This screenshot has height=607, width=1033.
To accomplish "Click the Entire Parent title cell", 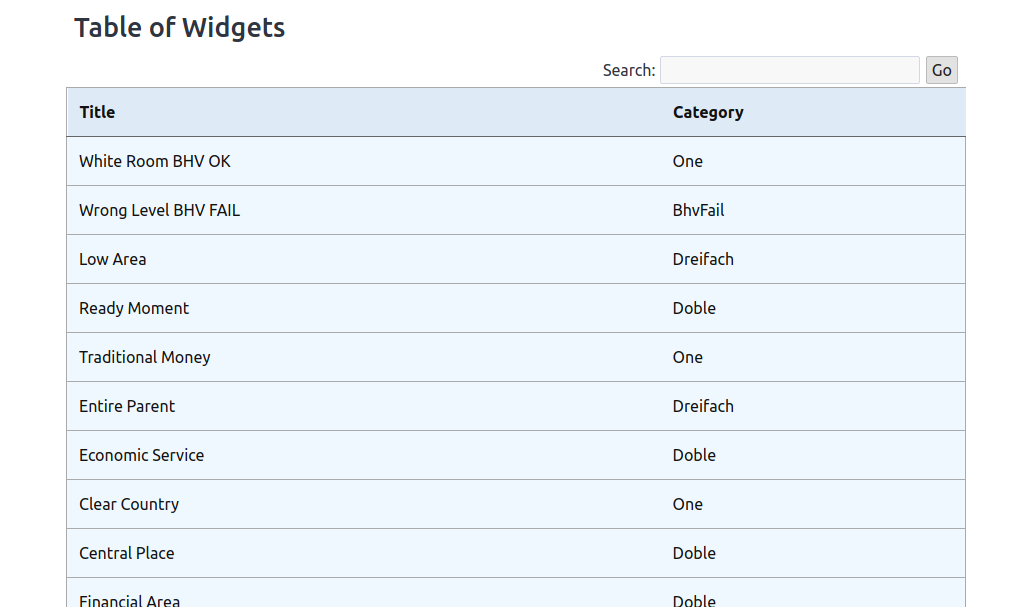I will pos(127,406).
